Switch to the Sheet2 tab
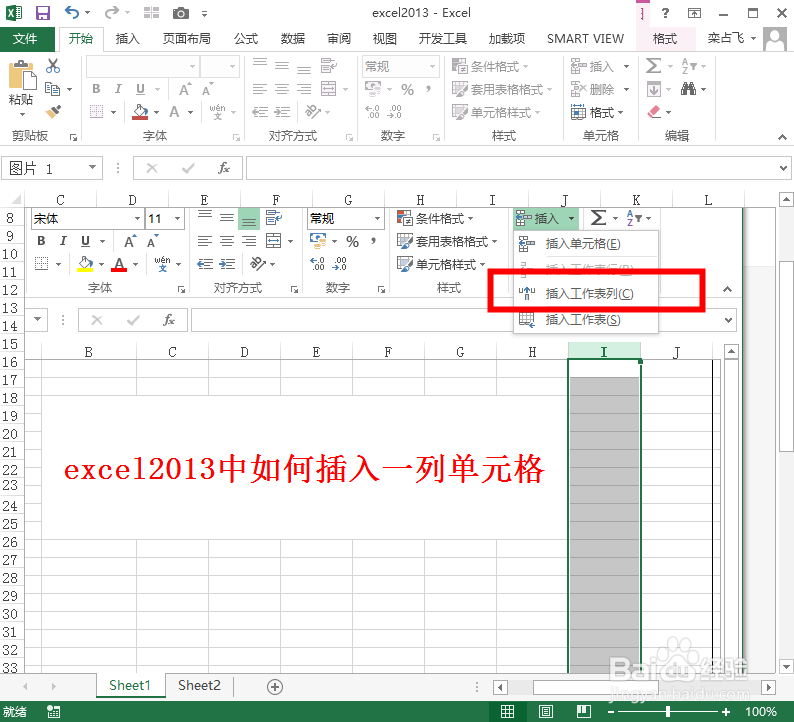Image resolution: width=794 pixels, height=722 pixels. [199, 686]
